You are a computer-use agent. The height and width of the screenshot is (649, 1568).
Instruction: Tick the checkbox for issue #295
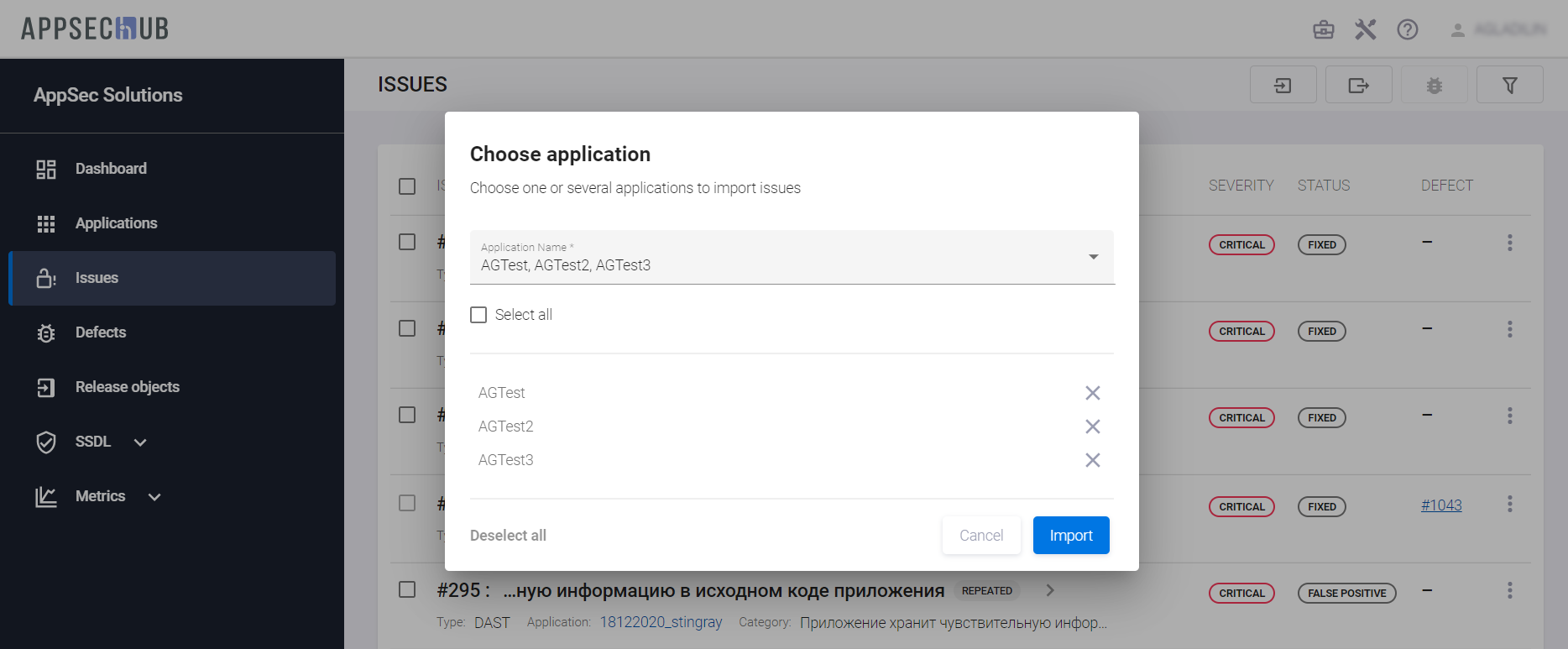[407, 589]
